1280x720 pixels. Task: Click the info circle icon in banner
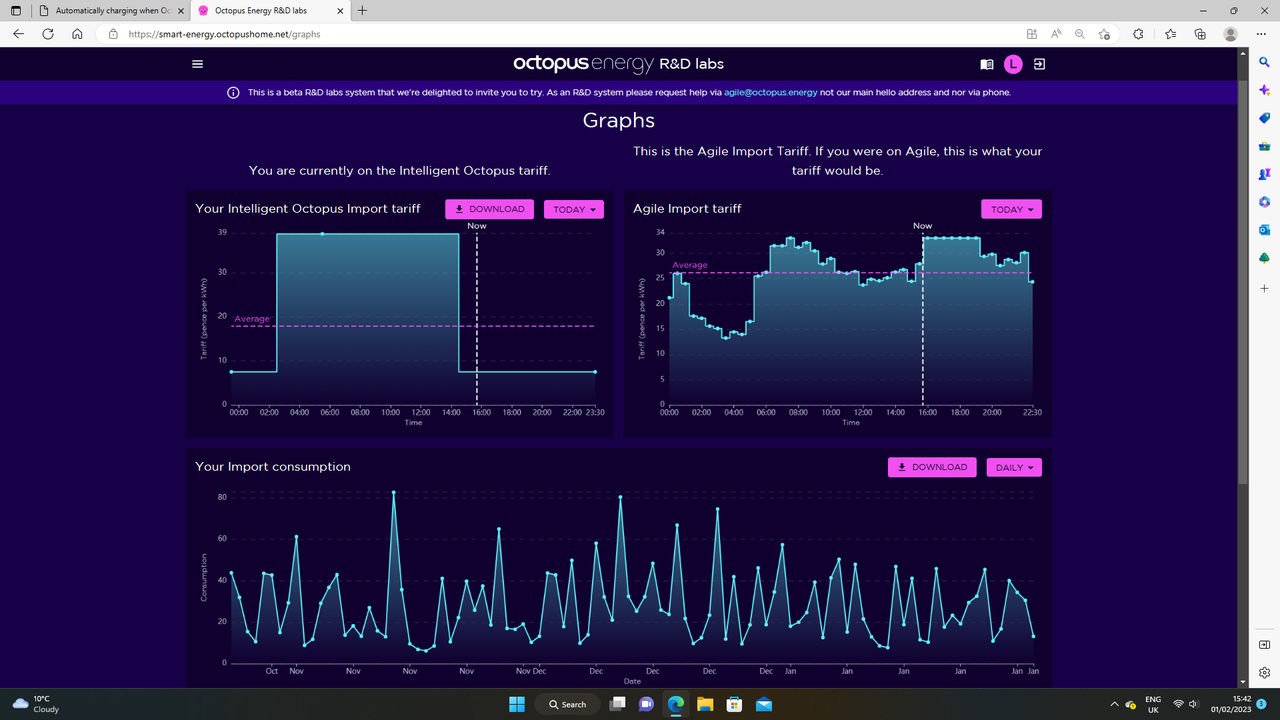coord(233,93)
